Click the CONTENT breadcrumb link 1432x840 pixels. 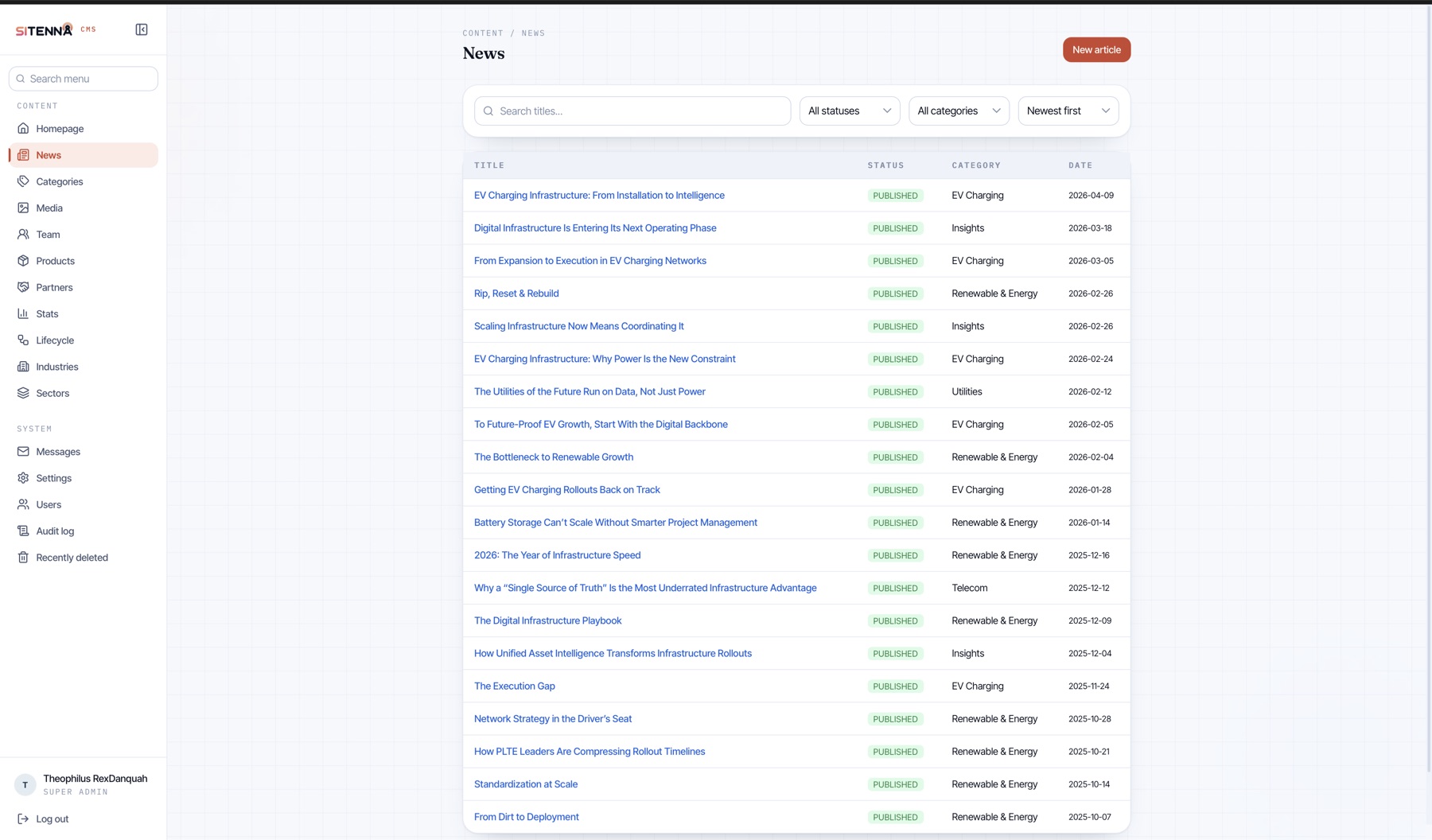pos(483,33)
